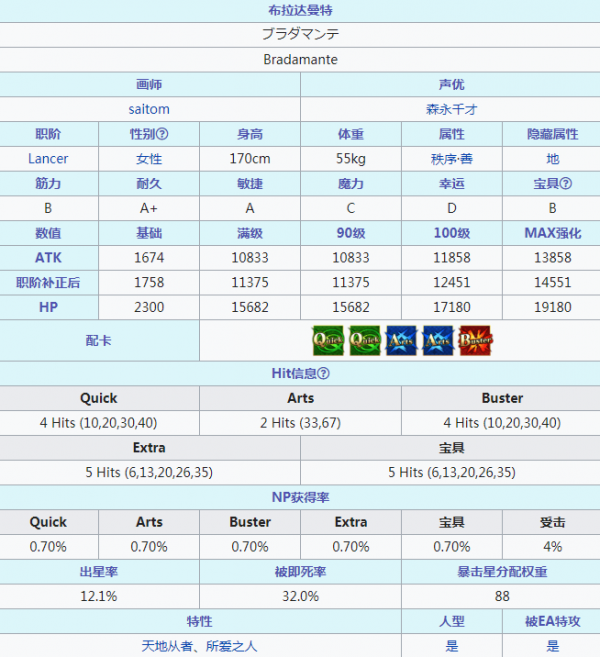Select the title 布拉达曼特
Viewport: 600px width, 657px height.
[x=300, y=10]
